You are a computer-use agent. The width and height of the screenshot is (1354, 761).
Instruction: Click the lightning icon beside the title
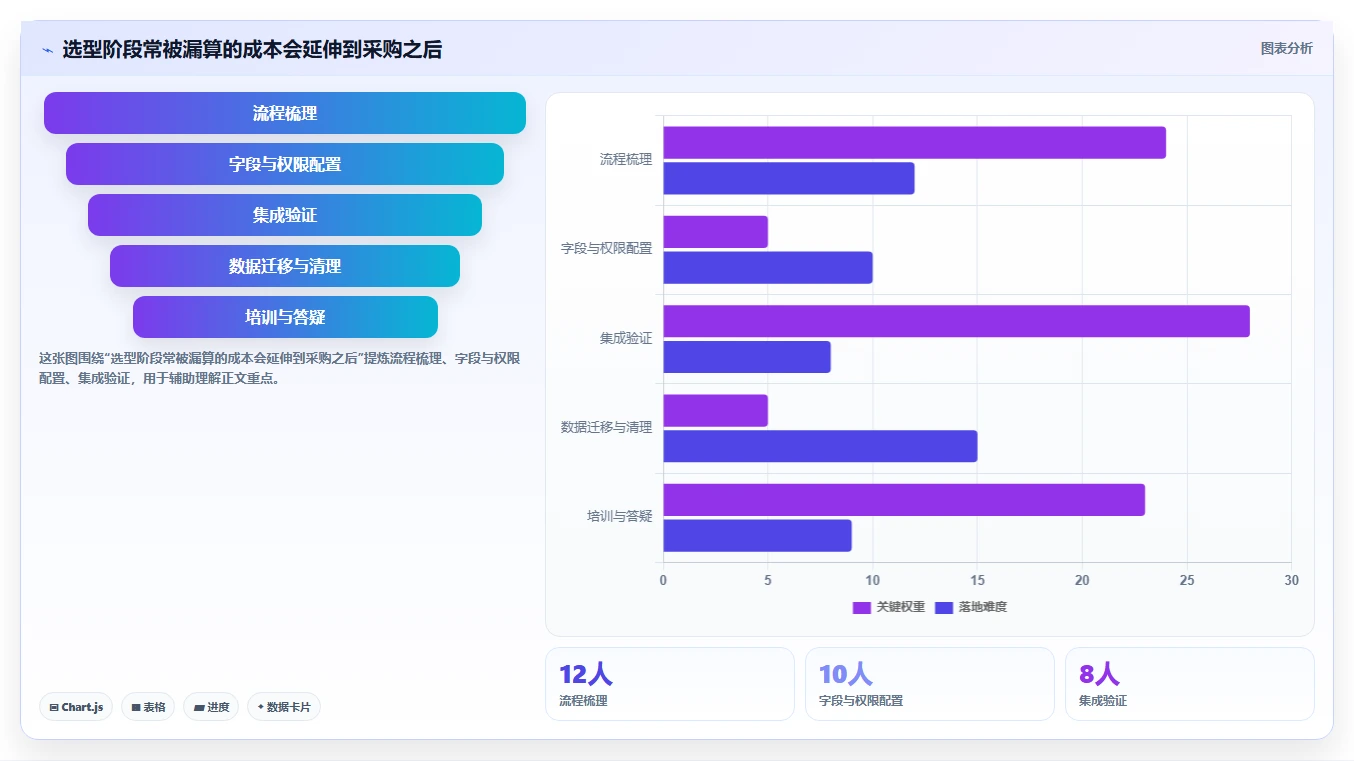click(x=48, y=50)
